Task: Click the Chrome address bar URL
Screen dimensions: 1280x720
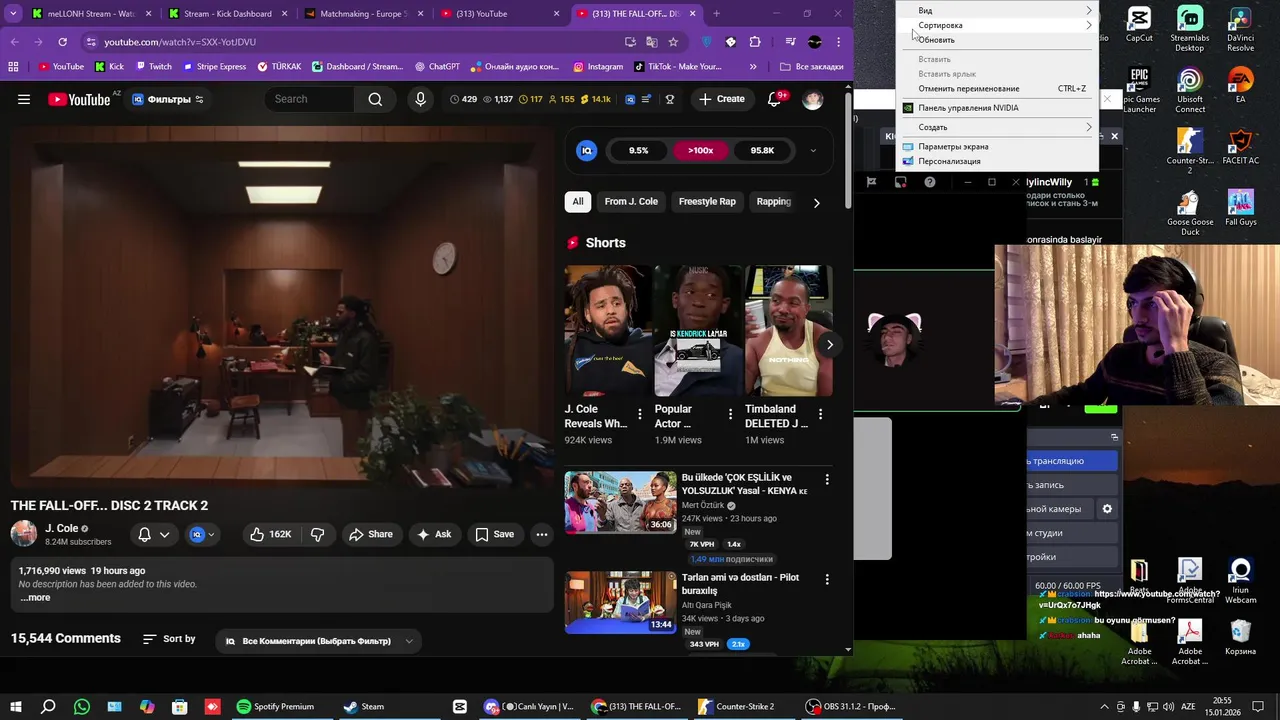Action: point(180,42)
